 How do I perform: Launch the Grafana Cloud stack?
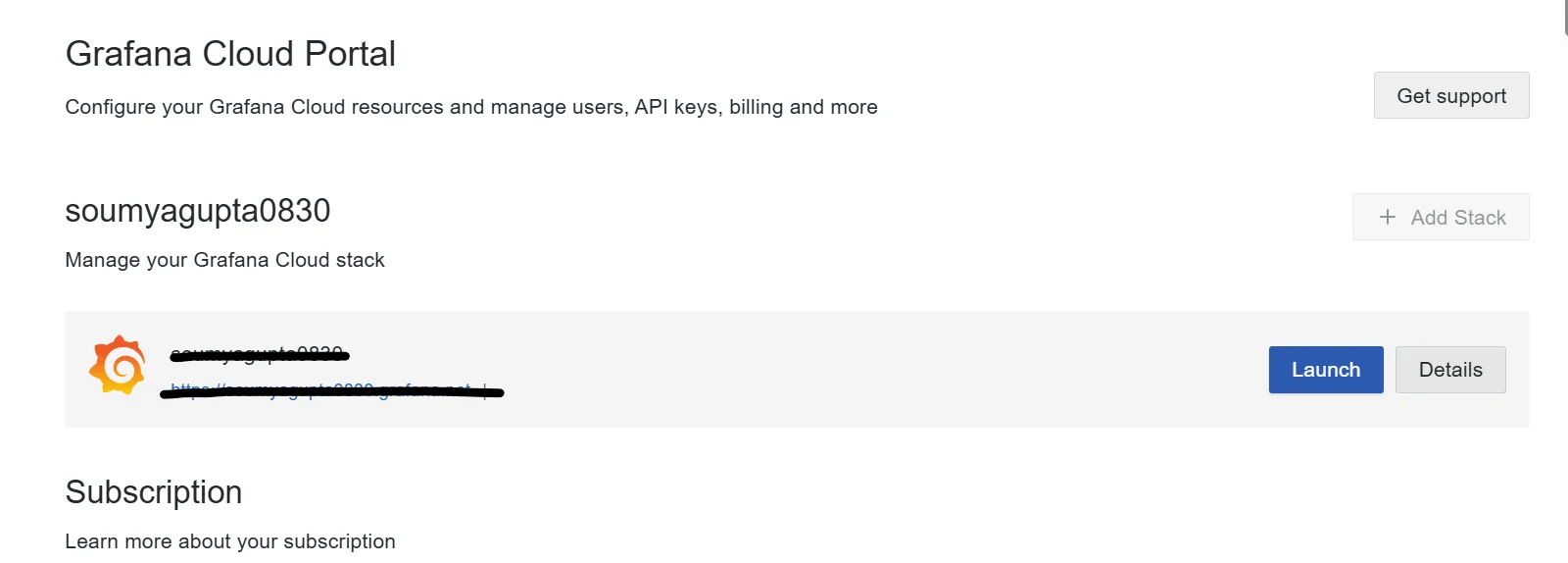(1325, 370)
